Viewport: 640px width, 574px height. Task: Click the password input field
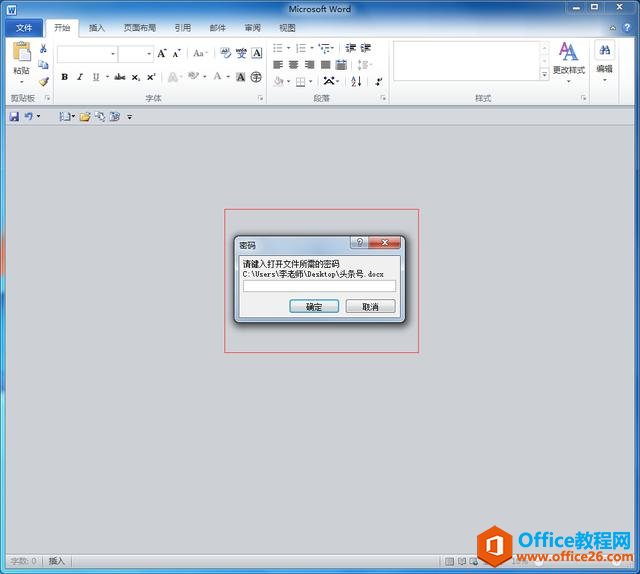click(320, 286)
